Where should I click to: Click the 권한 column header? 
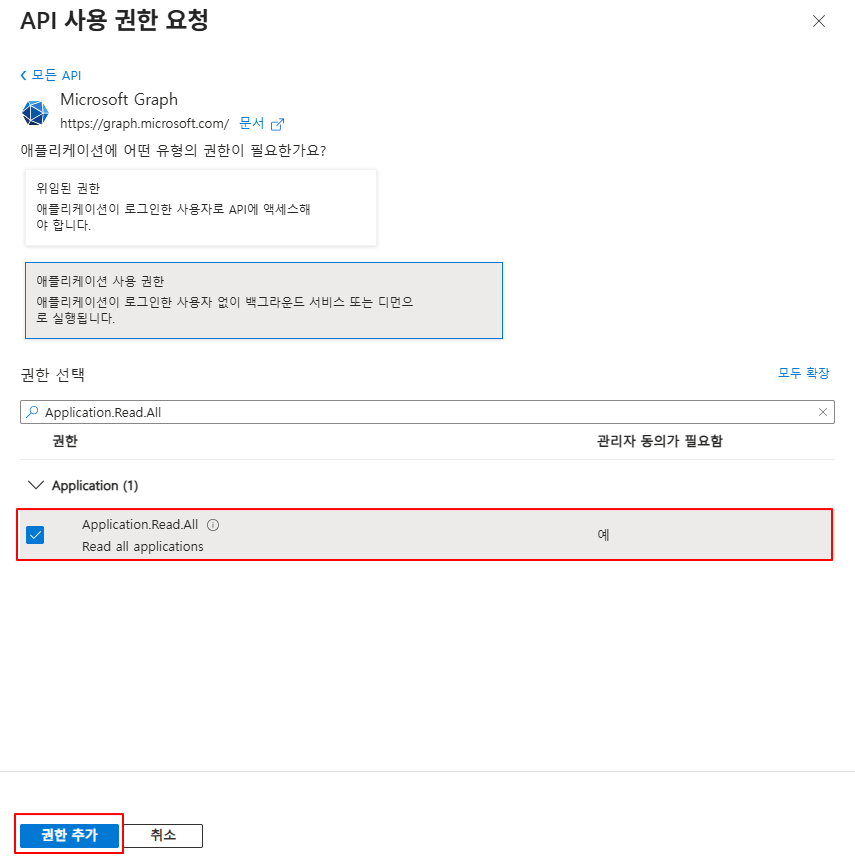pyautogui.click(x=65, y=441)
